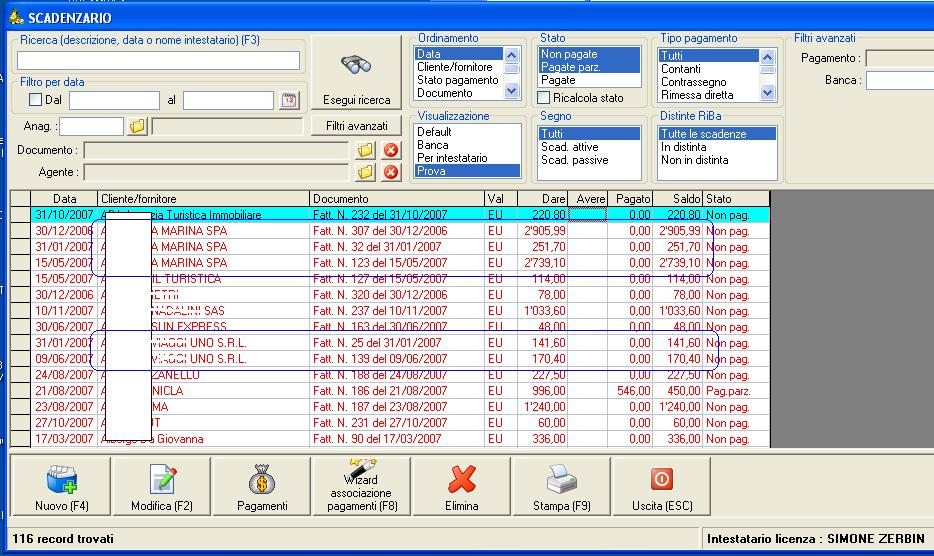Launch Wizard associazione pagamenti (F8)
Screen dimensions: 934x556
pos(362,486)
